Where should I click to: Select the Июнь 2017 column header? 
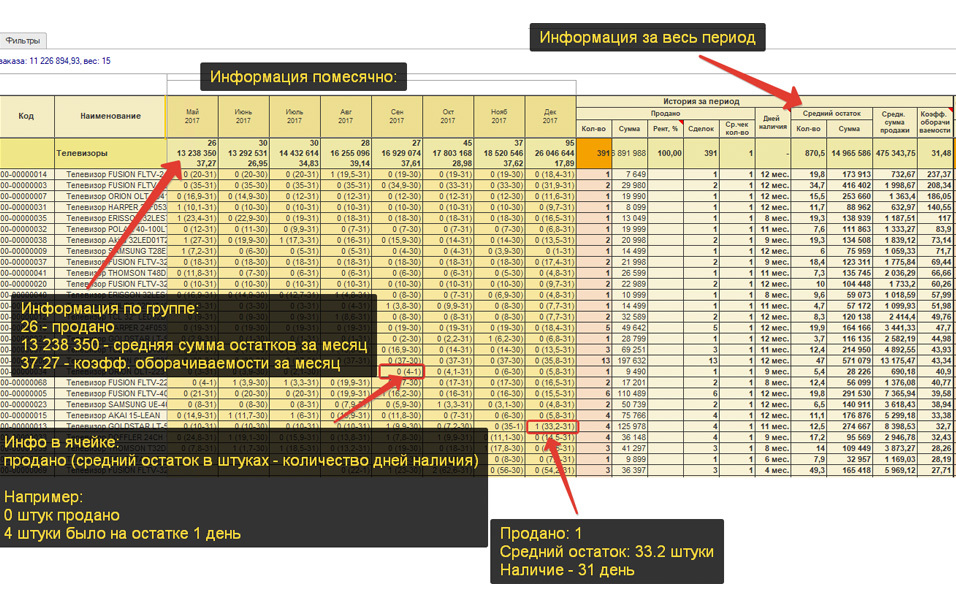click(x=243, y=116)
